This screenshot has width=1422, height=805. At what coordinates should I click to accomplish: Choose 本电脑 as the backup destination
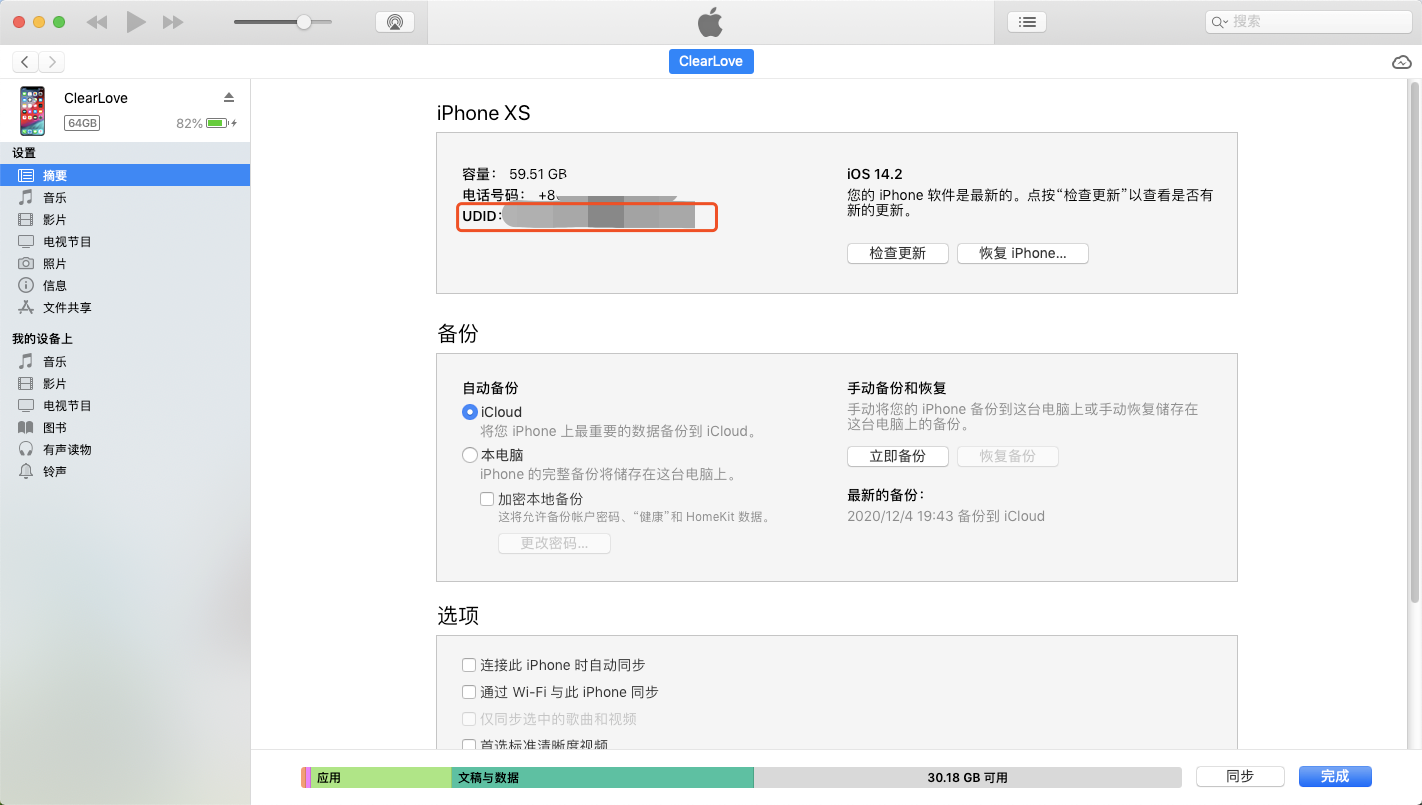click(x=470, y=455)
